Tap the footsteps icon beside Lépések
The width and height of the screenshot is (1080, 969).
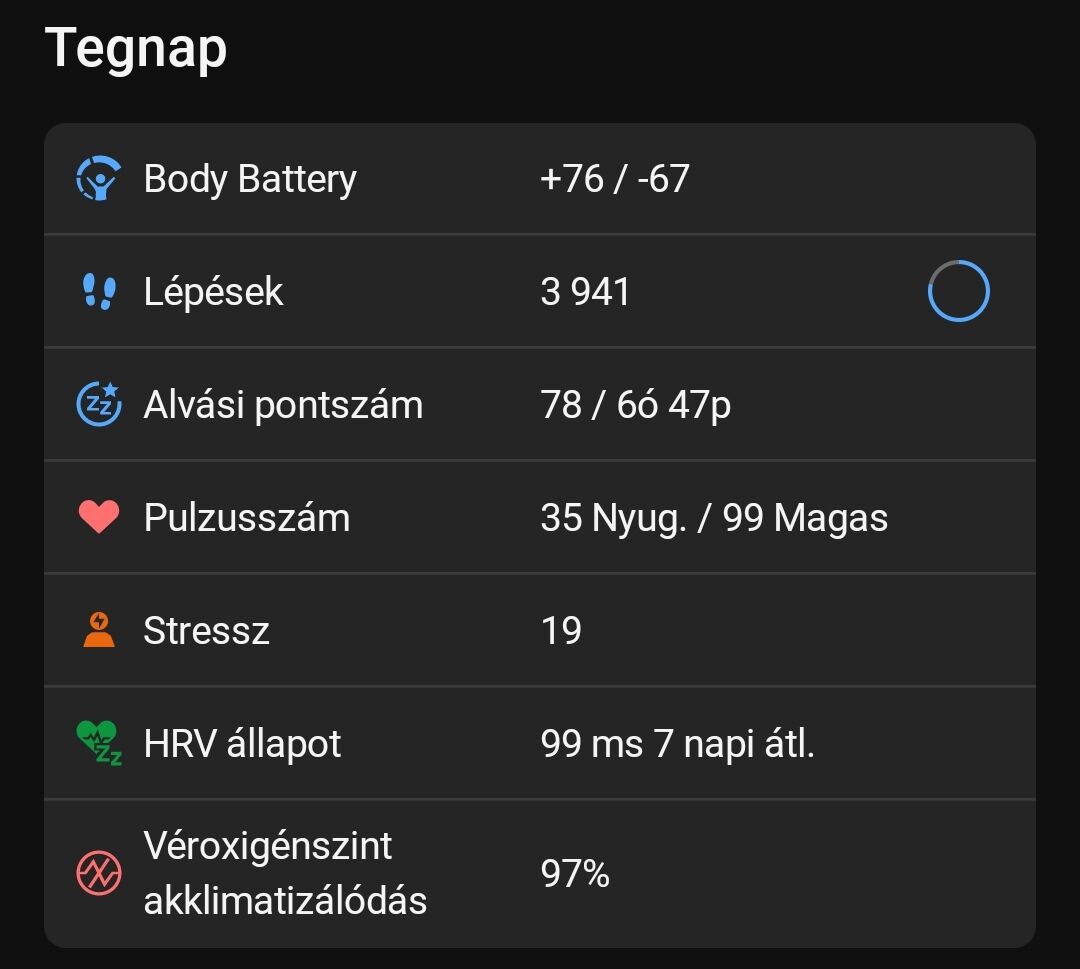click(x=99, y=291)
